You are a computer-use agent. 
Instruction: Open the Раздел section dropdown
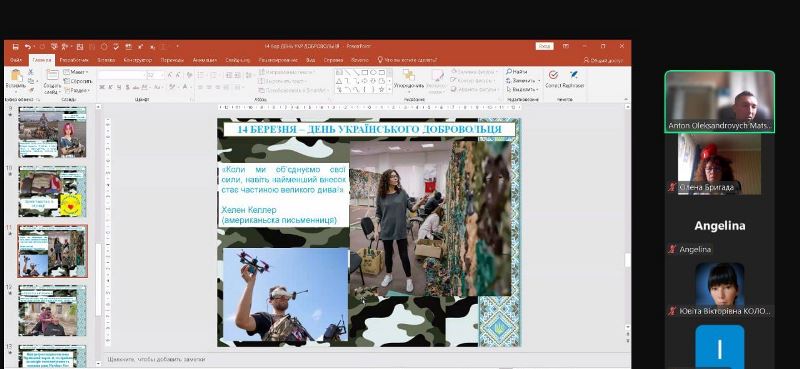click(x=77, y=90)
